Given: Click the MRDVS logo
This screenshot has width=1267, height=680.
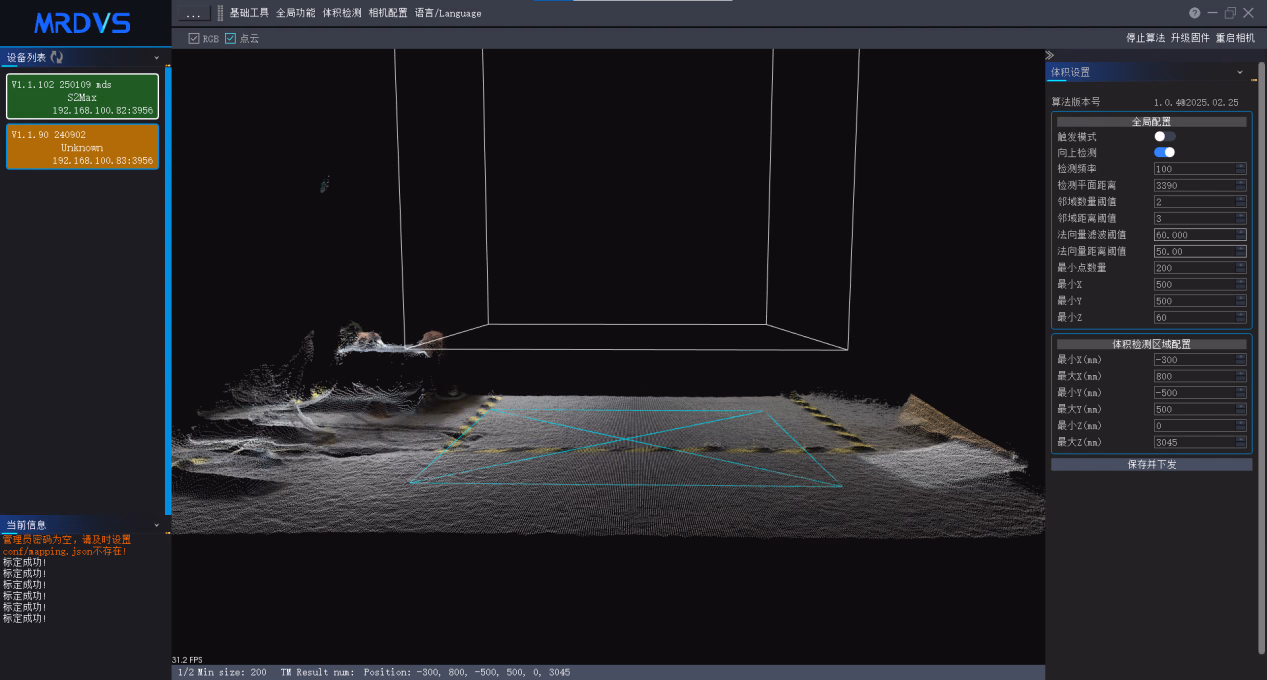Looking at the screenshot, I should (x=82, y=23).
